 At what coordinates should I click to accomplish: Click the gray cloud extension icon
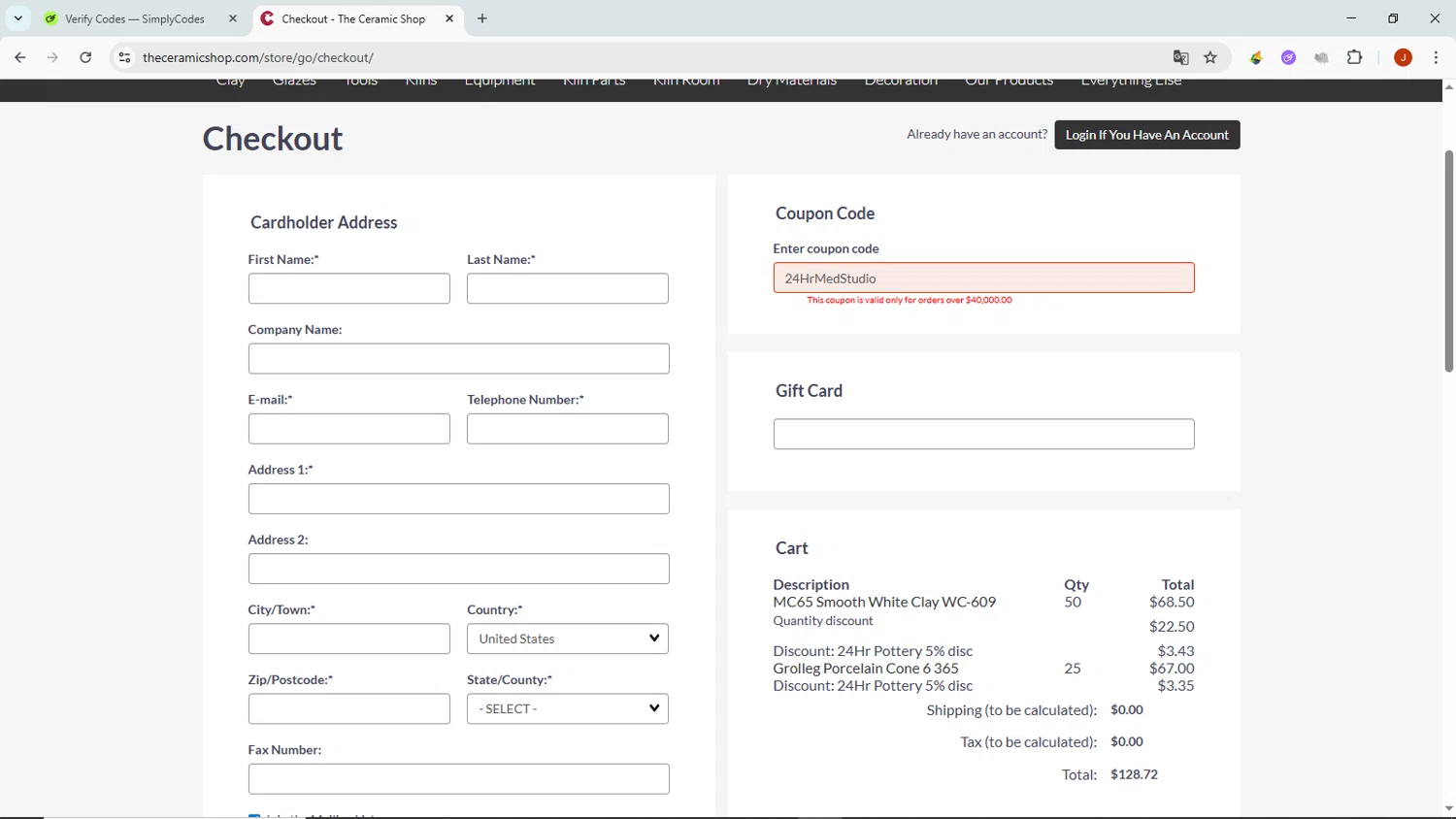[x=1321, y=57]
